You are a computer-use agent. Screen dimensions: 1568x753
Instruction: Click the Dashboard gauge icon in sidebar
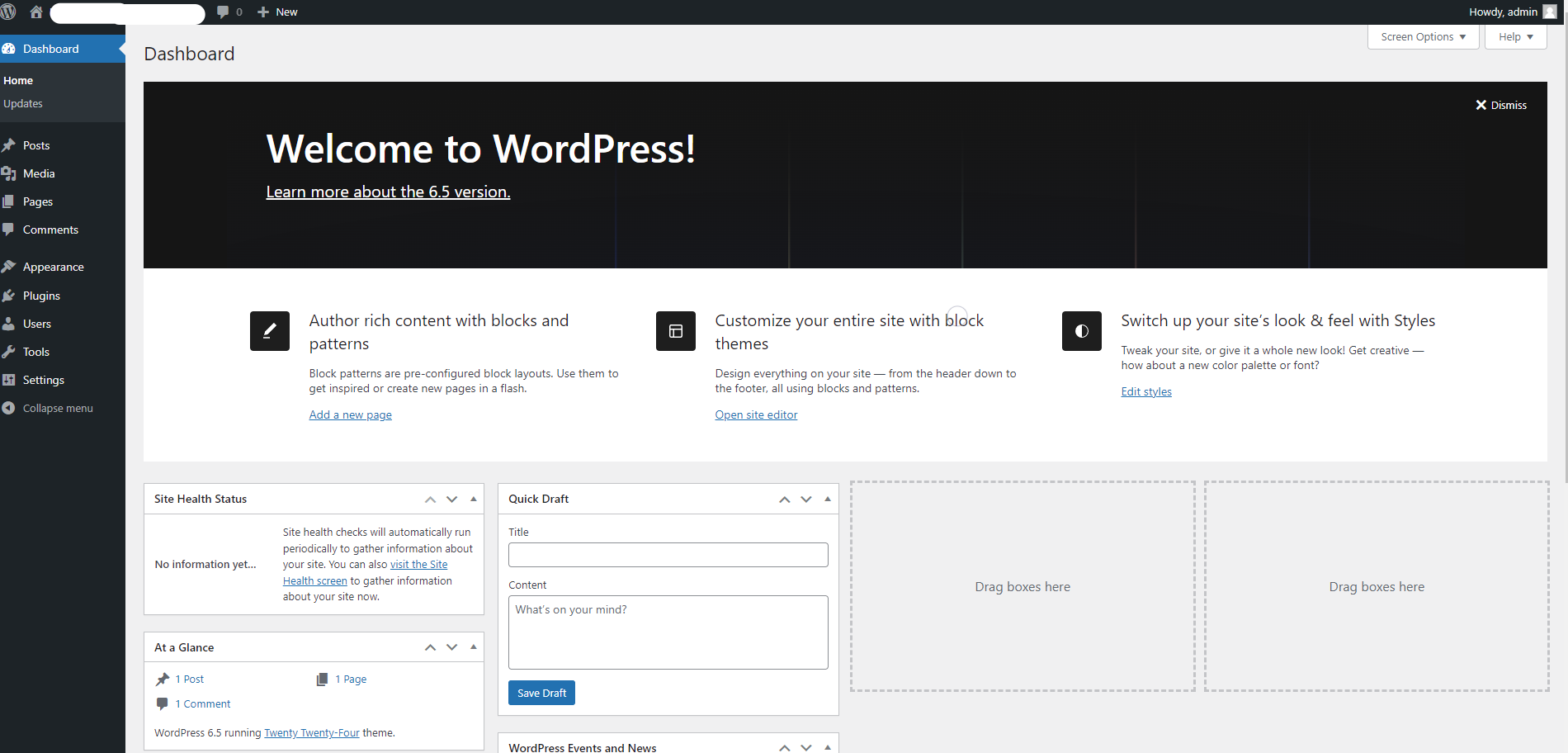(x=9, y=49)
